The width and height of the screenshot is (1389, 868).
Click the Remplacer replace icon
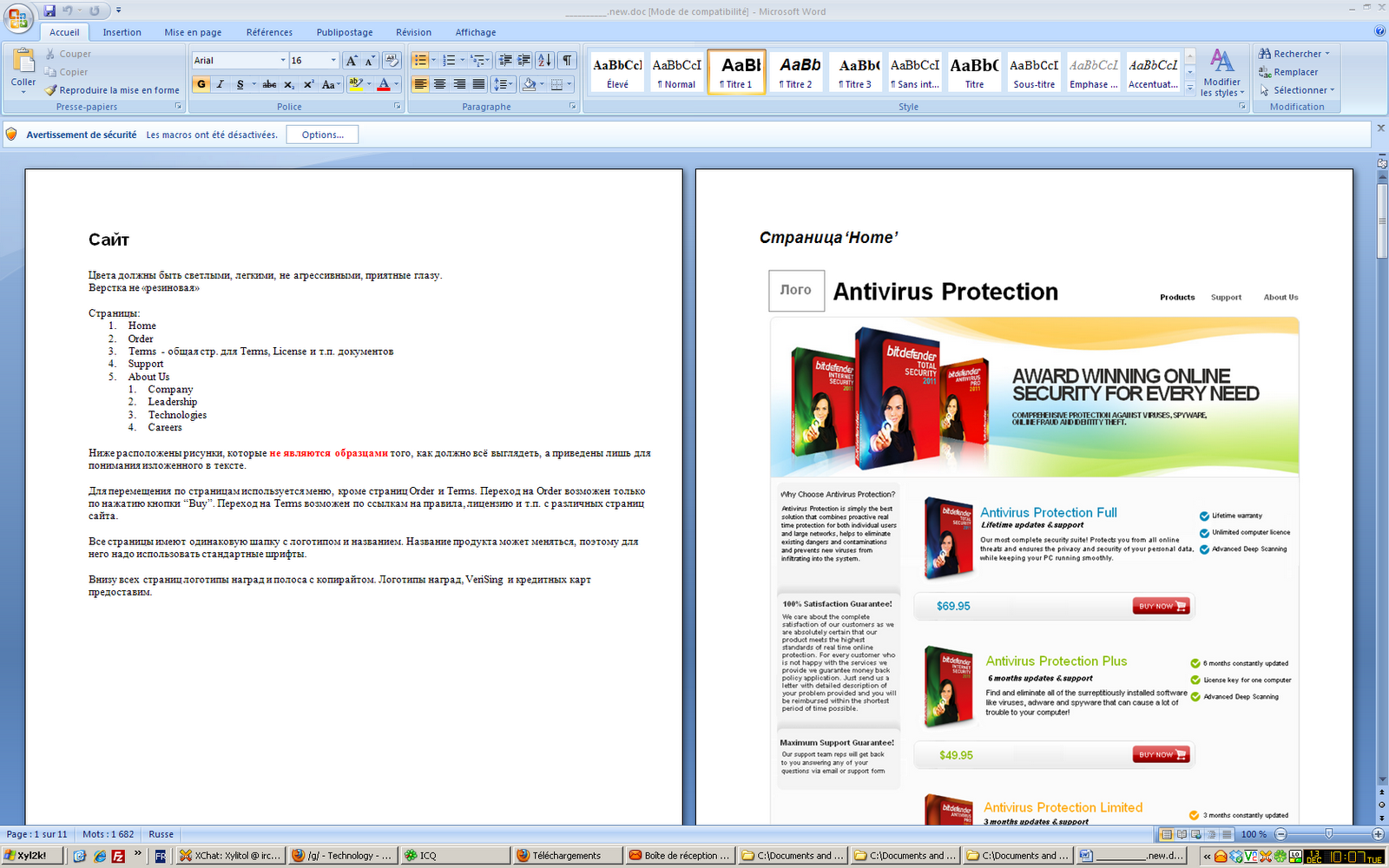tap(1265, 72)
